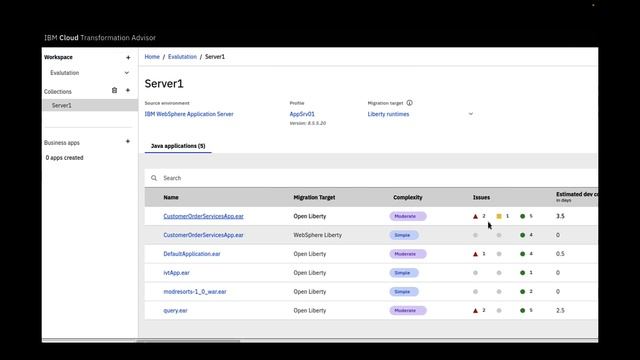Click WebSphere Liberty migration target cell
This screenshot has width=640, height=360.
point(318,235)
